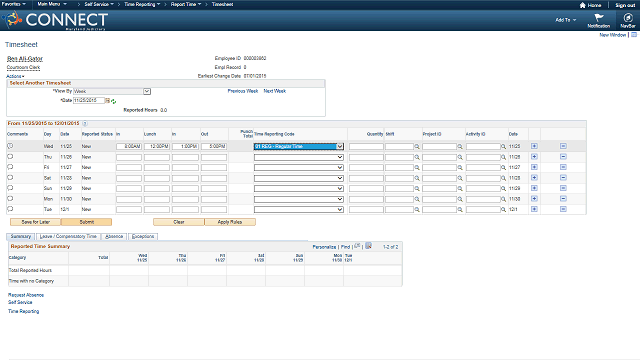Add a row with plus icon for 12/1

534,209
